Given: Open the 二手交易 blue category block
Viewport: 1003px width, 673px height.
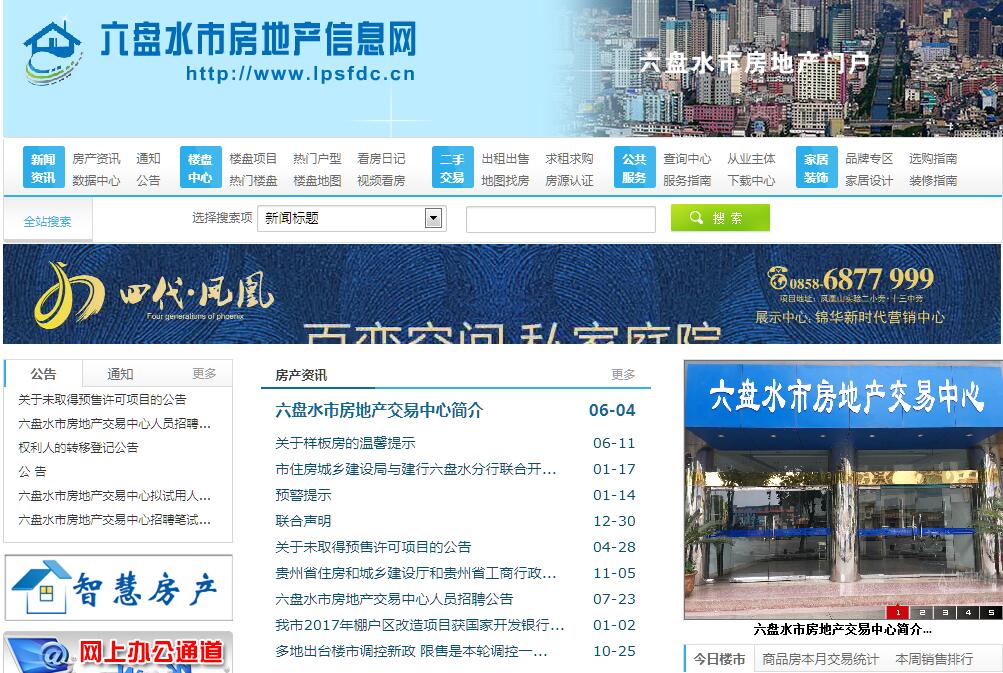Looking at the screenshot, I should [x=452, y=168].
